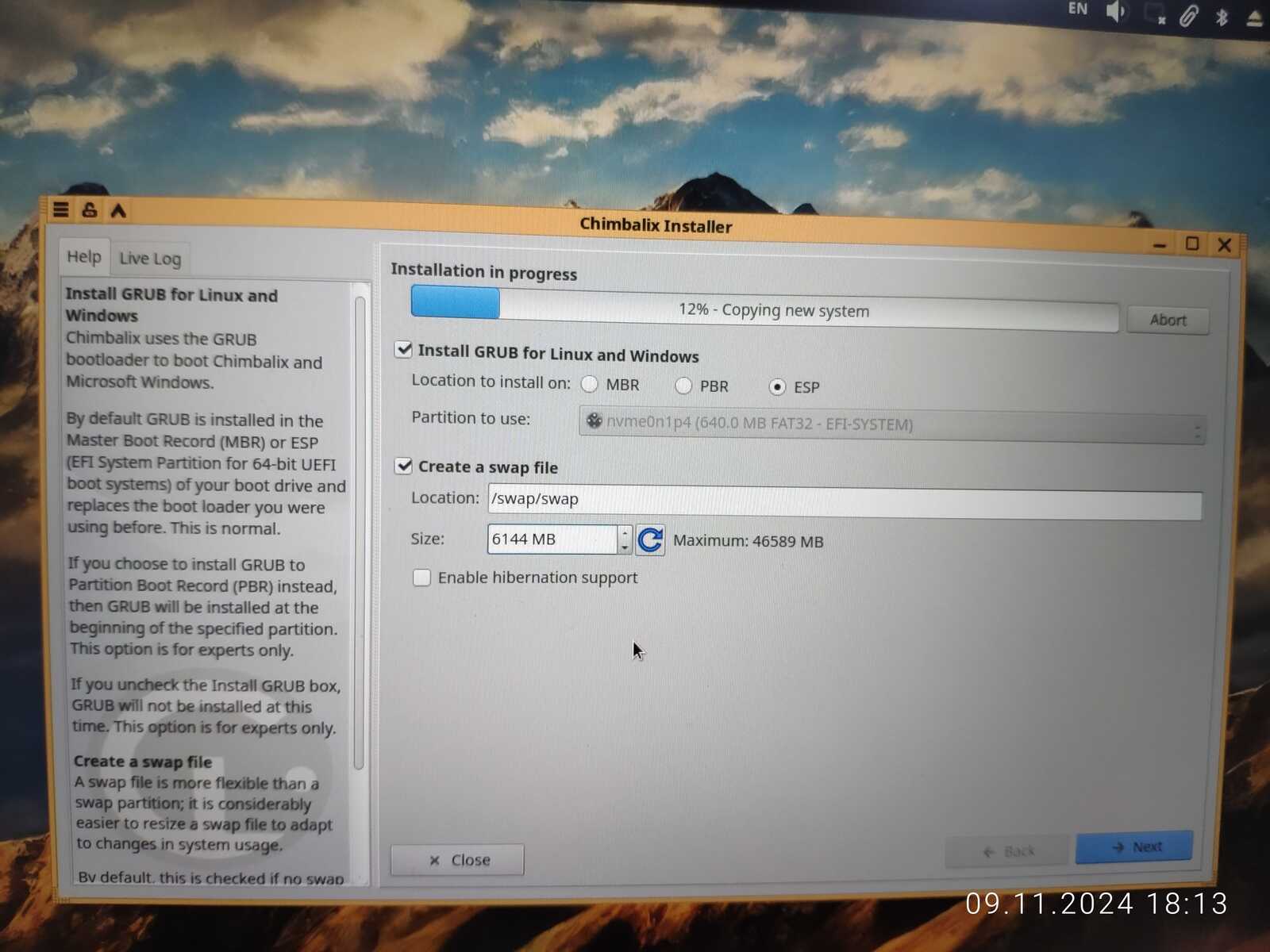Select the MBR radio button
1270x952 pixels.
[x=589, y=384]
